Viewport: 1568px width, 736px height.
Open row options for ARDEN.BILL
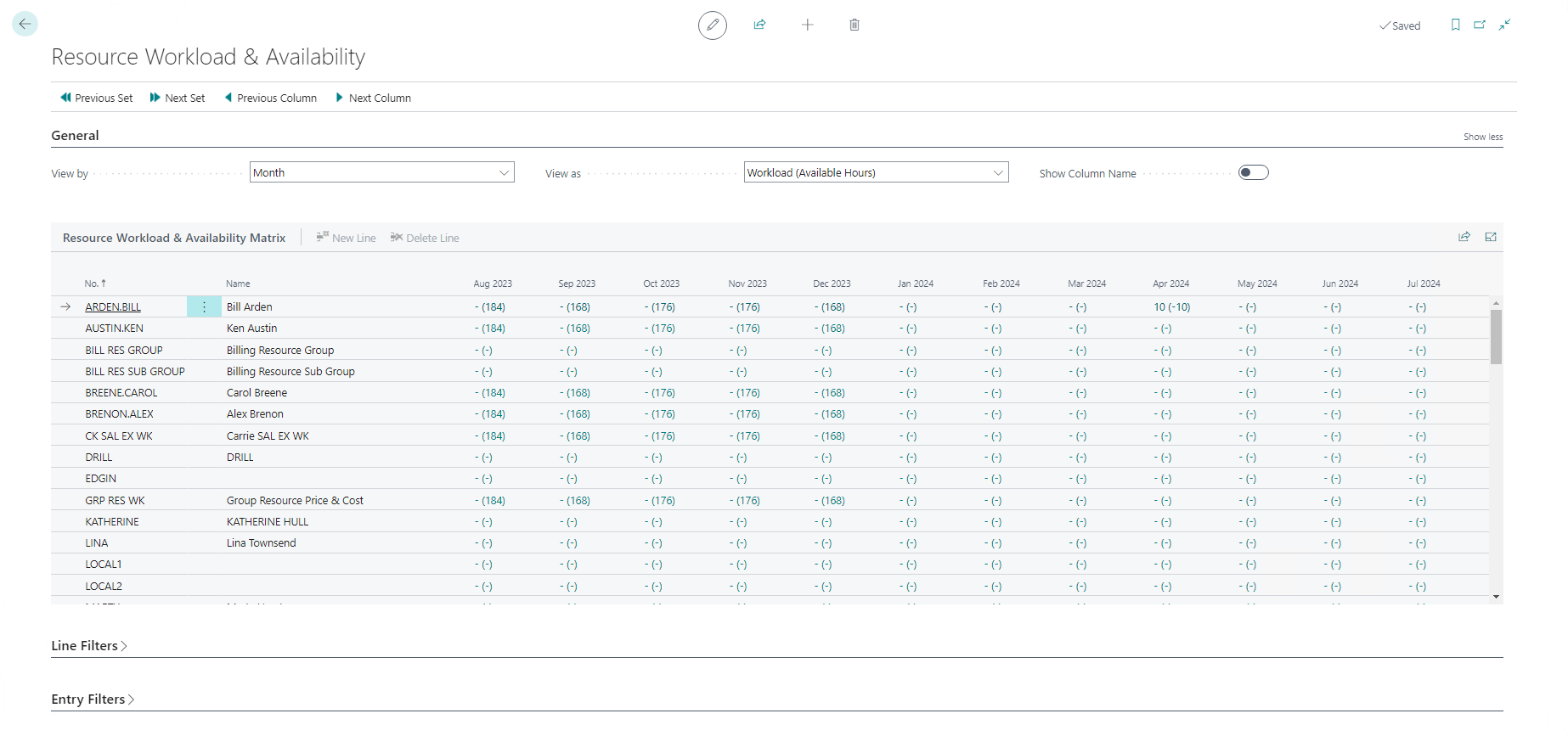(x=204, y=307)
